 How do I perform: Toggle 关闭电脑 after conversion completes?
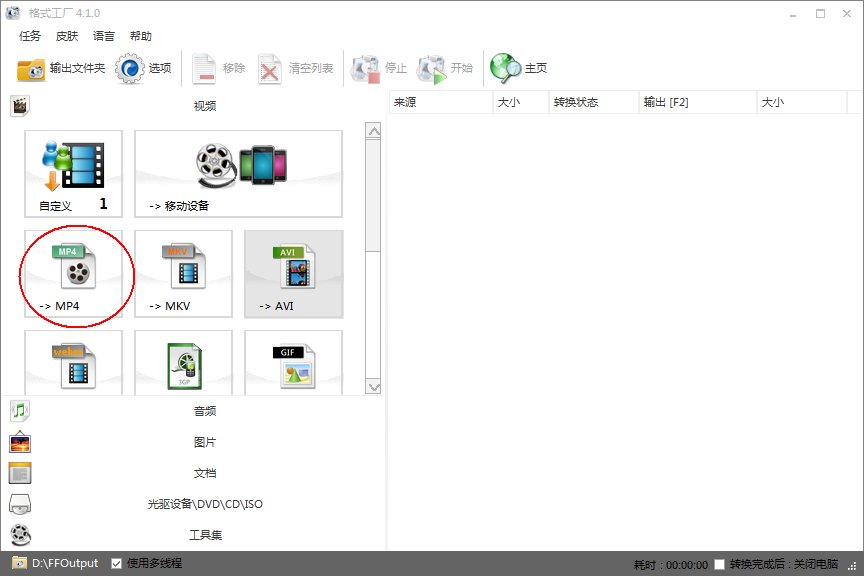click(719, 563)
